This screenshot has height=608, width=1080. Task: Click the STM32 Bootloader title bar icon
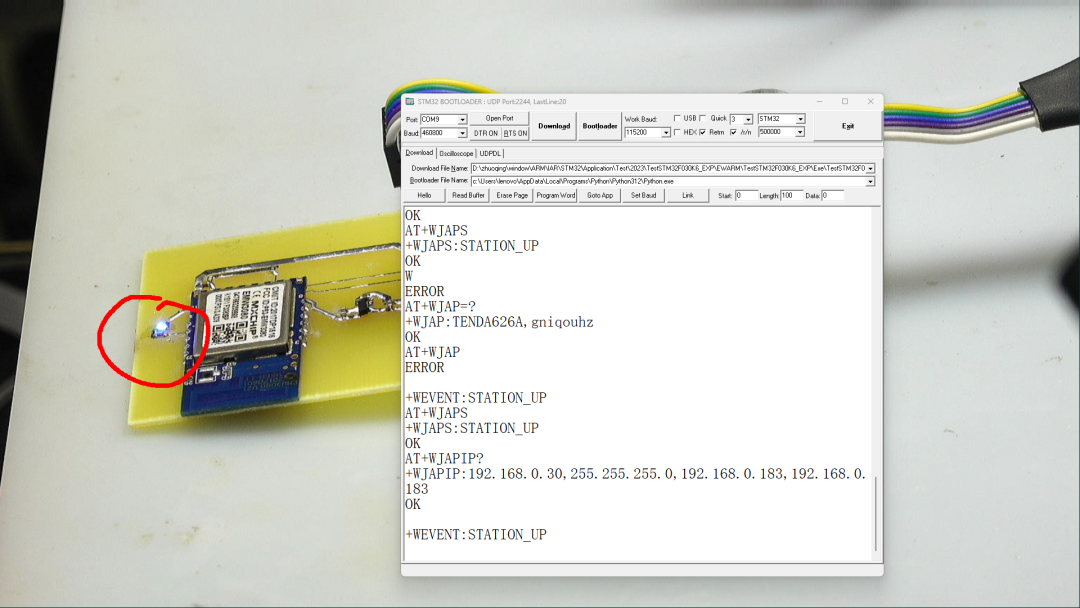(x=410, y=101)
